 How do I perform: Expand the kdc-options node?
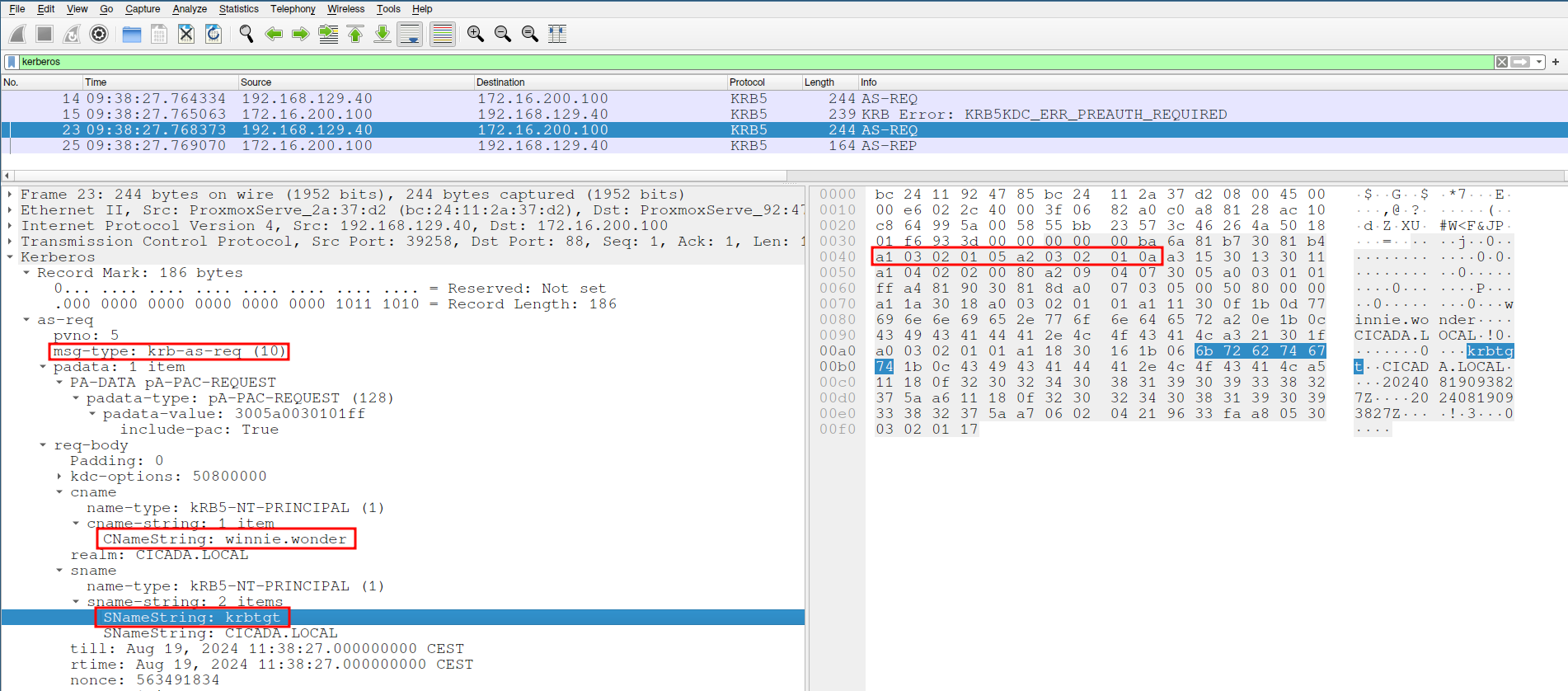pyautogui.click(x=59, y=477)
